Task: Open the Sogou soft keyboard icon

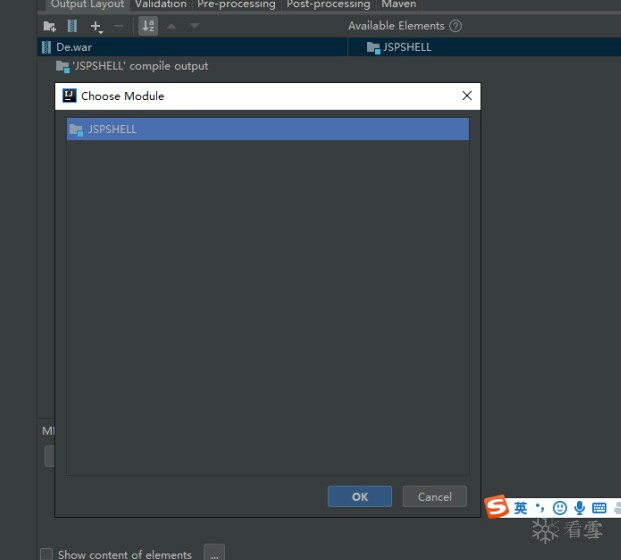Action: (x=599, y=508)
